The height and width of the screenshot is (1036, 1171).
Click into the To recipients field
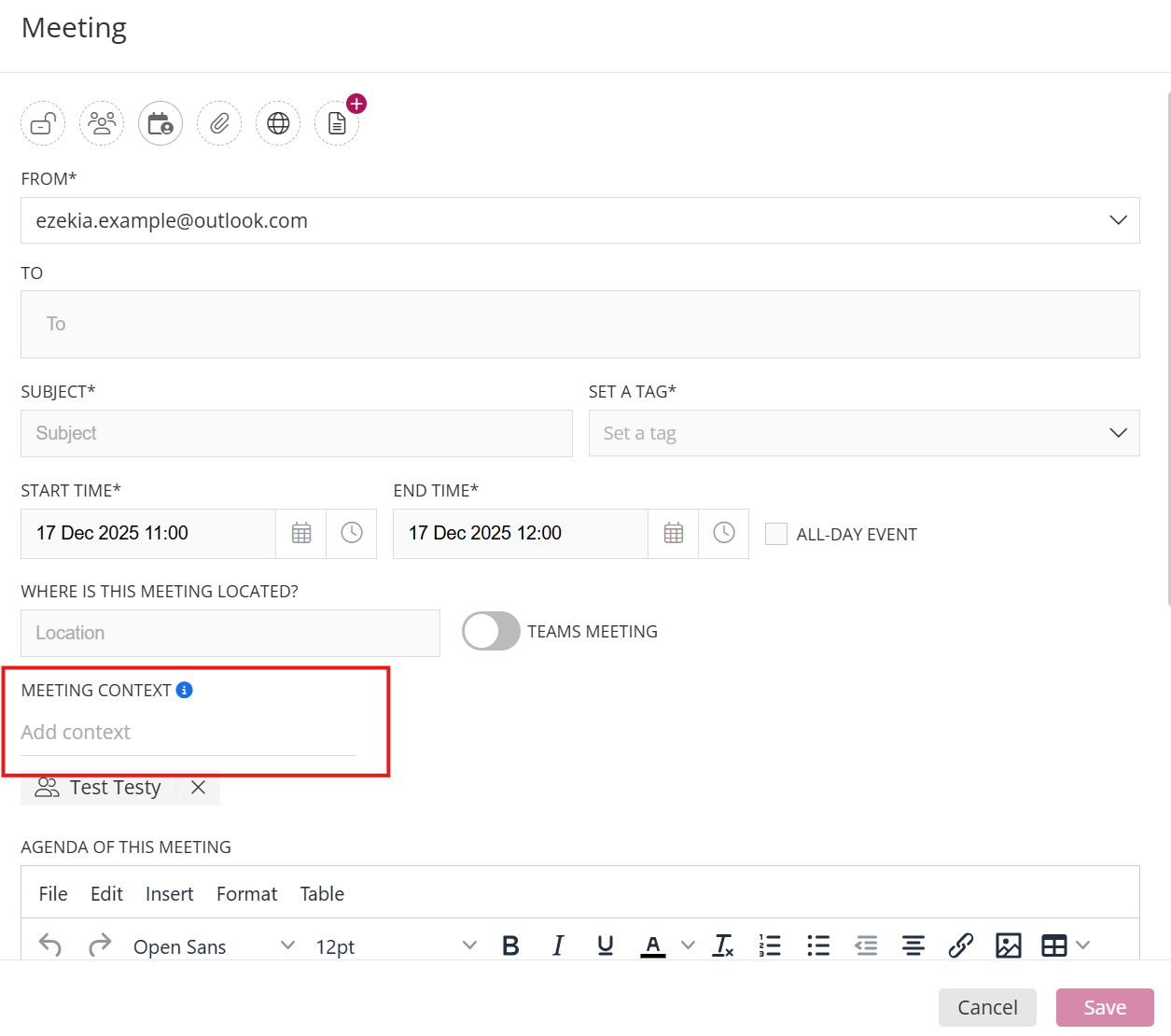tap(580, 324)
